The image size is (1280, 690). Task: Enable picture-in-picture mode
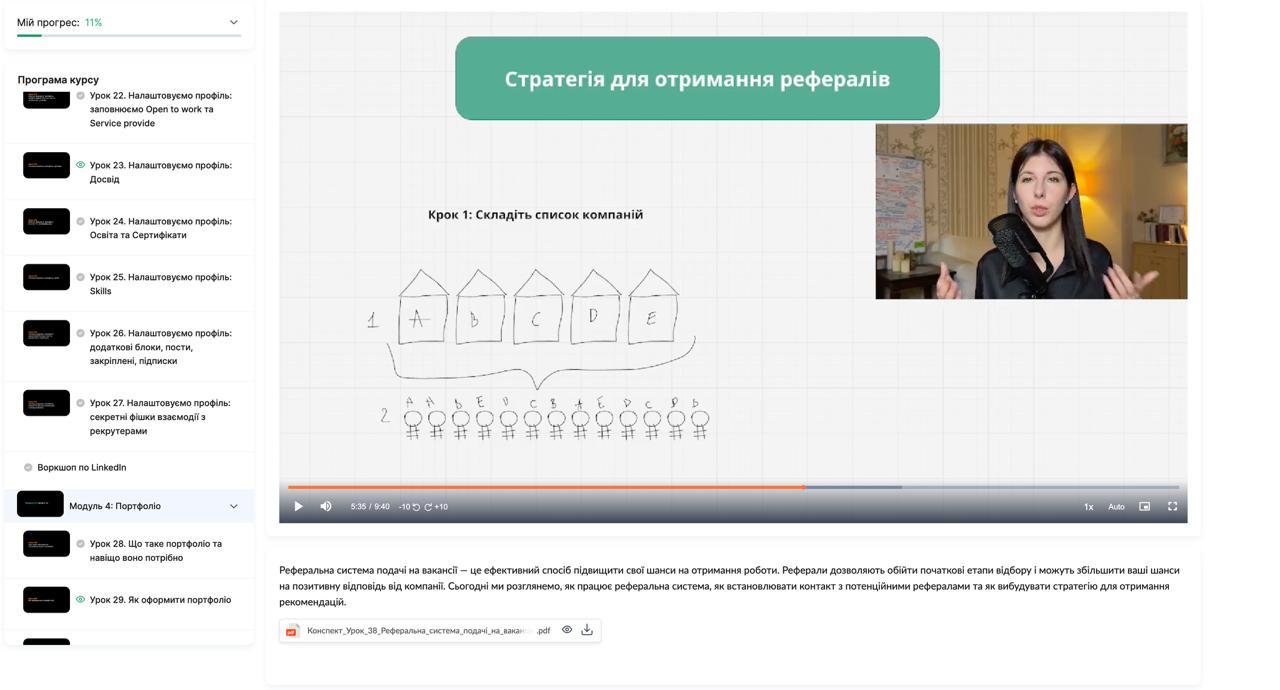[1145, 507]
